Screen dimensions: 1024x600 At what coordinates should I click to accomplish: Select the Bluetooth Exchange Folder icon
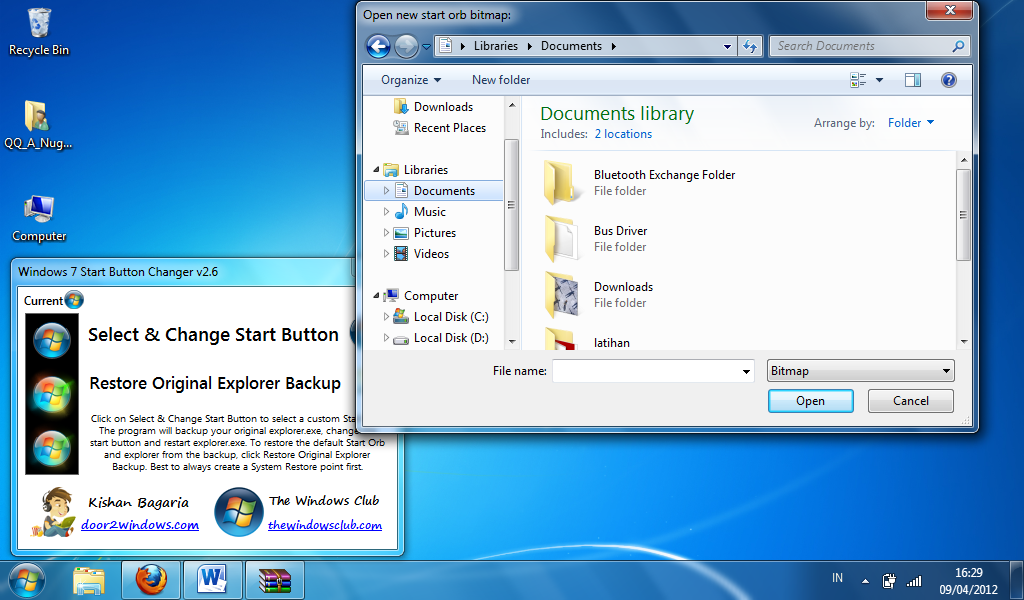tap(562, 182)
